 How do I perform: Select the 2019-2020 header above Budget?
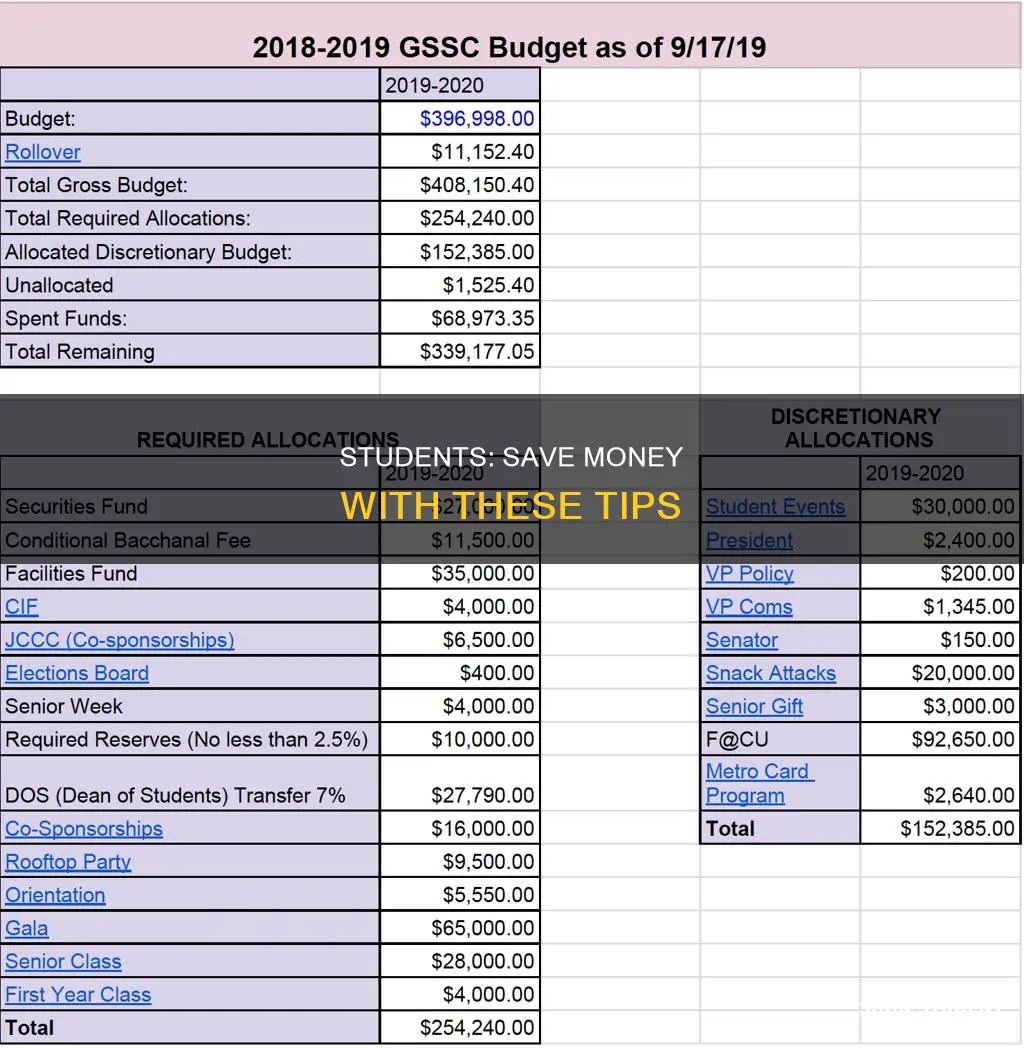[x=460, y=85]
